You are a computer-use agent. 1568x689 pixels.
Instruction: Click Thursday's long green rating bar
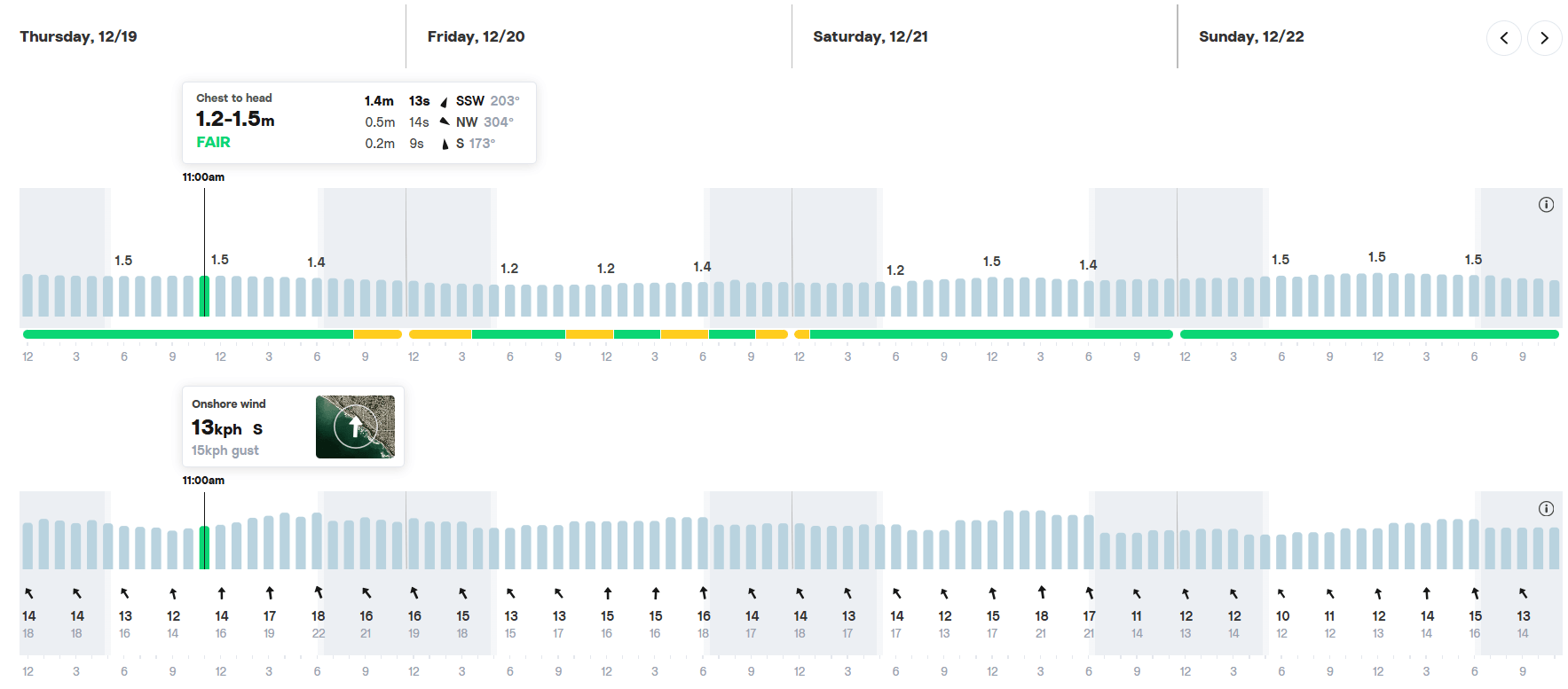click(188, 334)
